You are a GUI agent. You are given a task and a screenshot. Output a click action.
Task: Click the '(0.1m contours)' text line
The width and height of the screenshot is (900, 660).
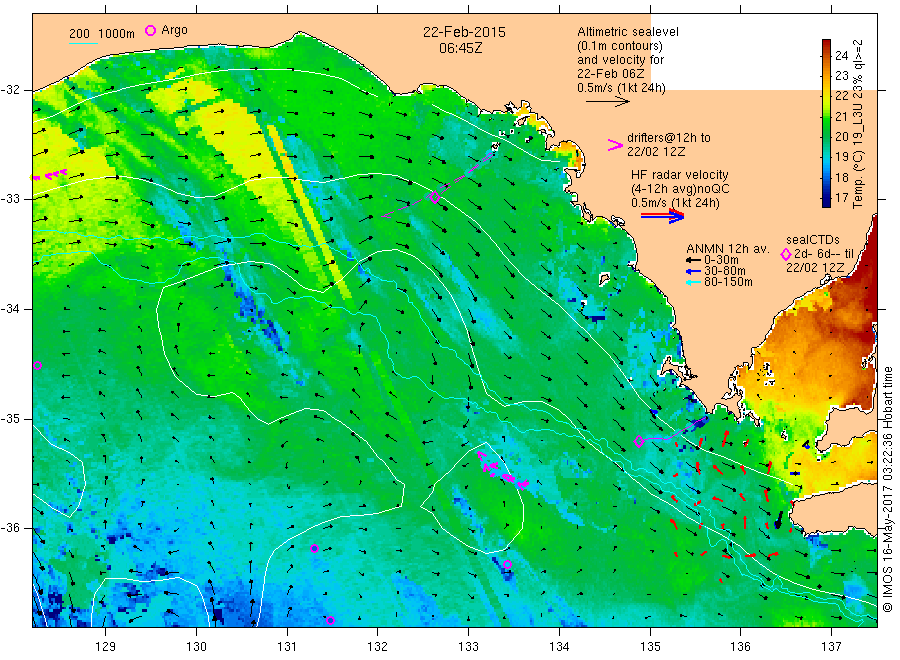tap(620, 46)
